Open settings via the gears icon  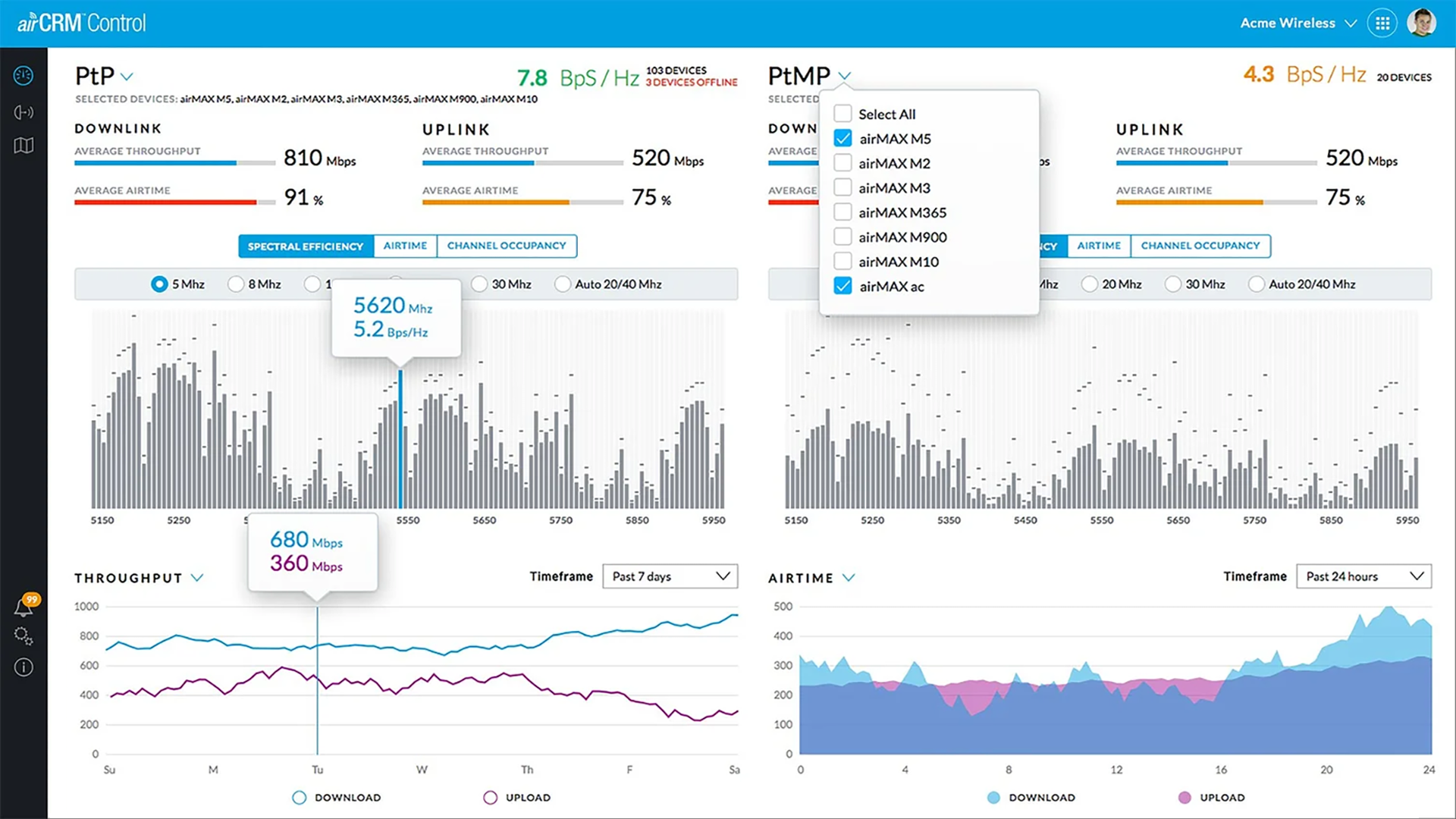pyautogui.click(x=24, y=636)
